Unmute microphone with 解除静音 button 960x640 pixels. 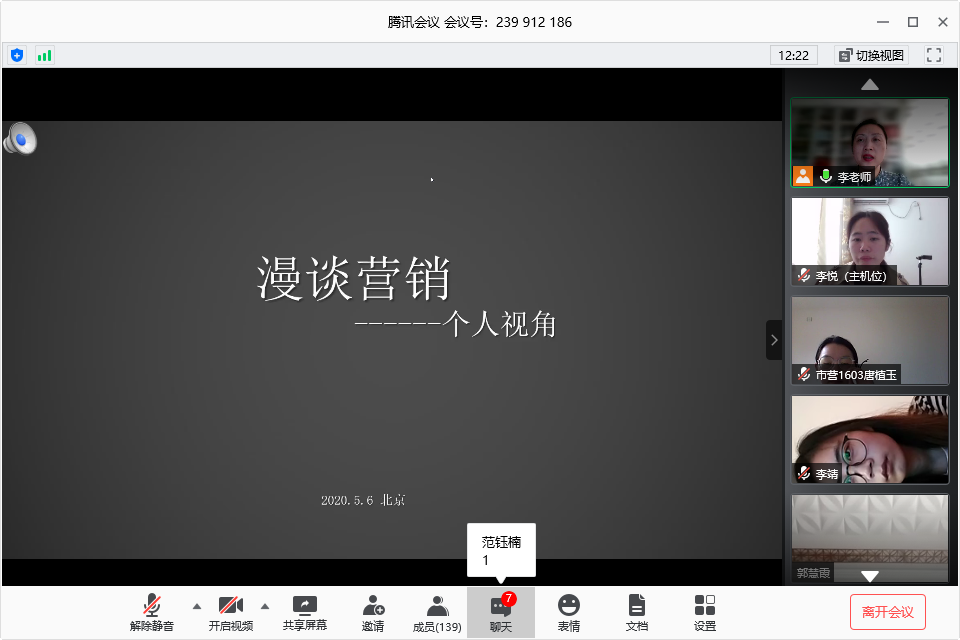(x=151, y=613)
